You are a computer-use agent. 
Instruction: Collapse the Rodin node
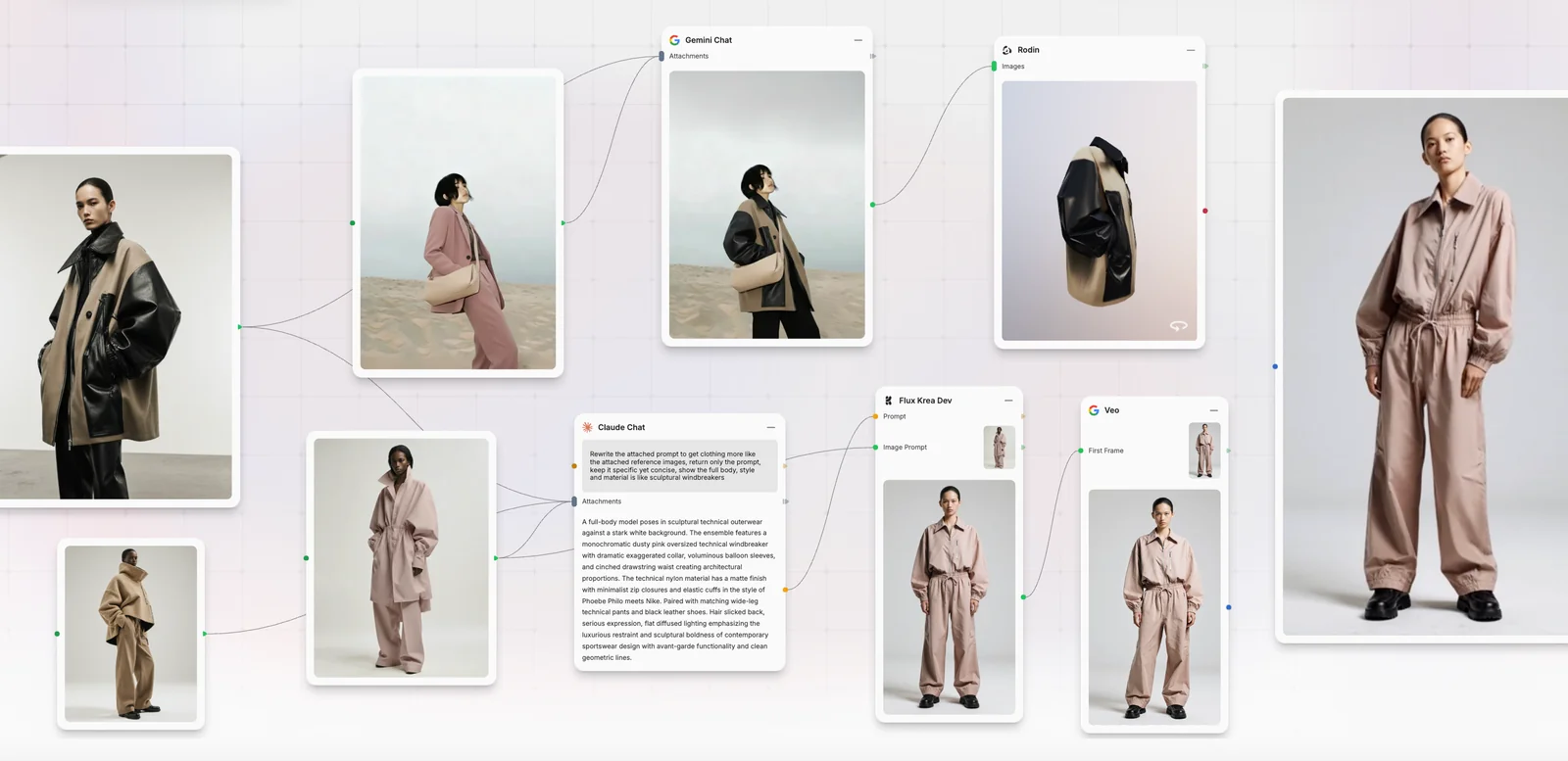pos(1191,50)
